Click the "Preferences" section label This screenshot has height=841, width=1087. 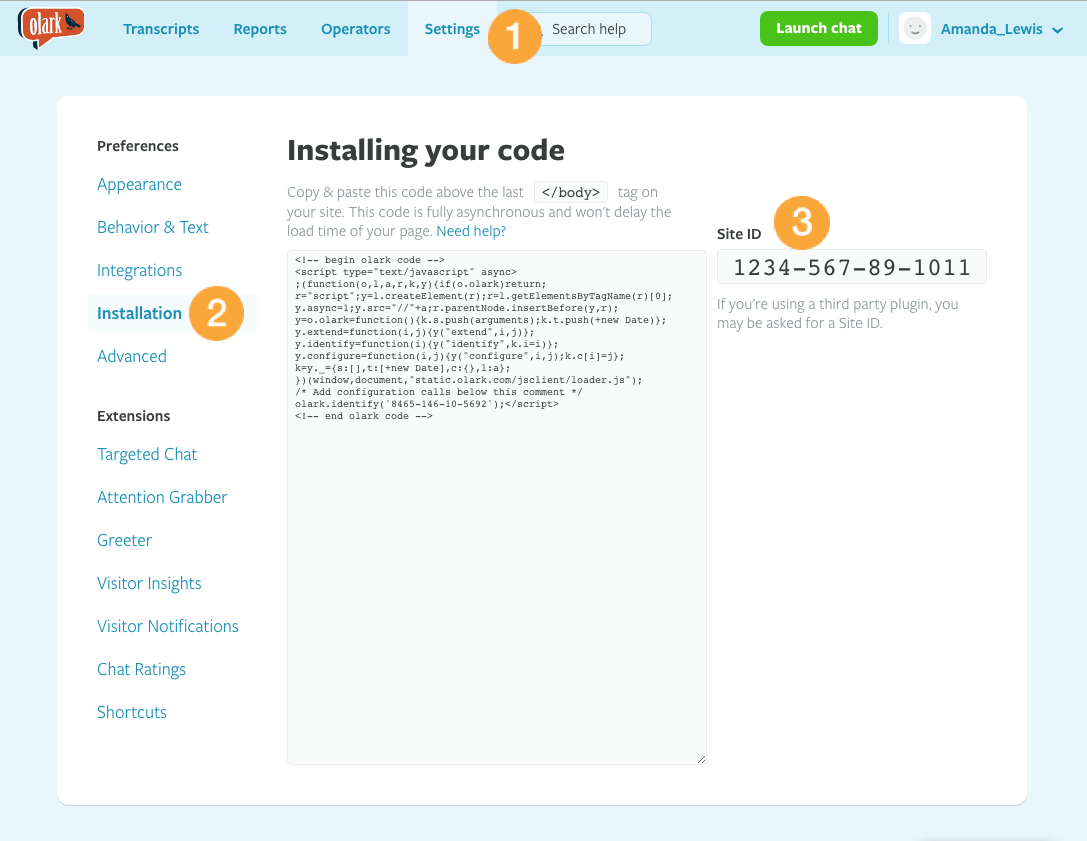point(138,146)
